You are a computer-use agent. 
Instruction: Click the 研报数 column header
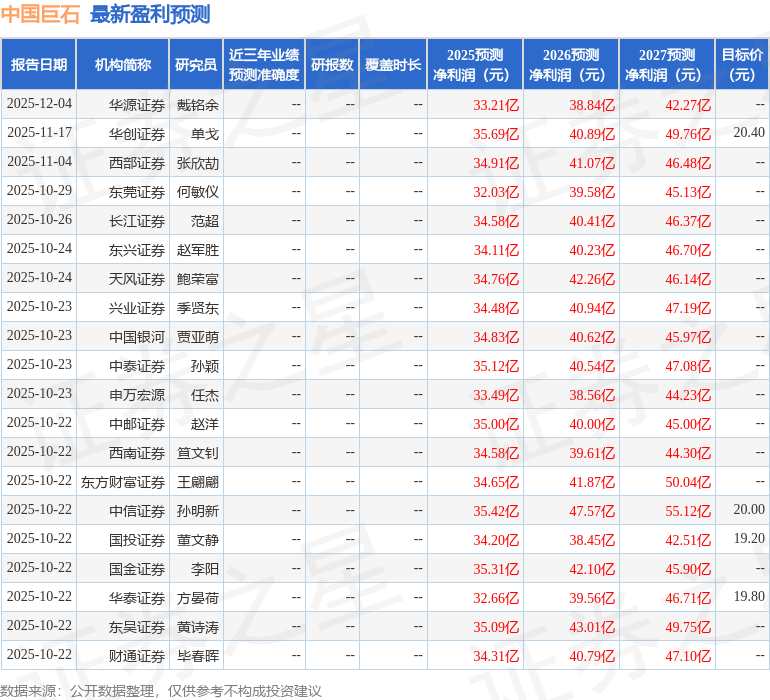(332, 65)
